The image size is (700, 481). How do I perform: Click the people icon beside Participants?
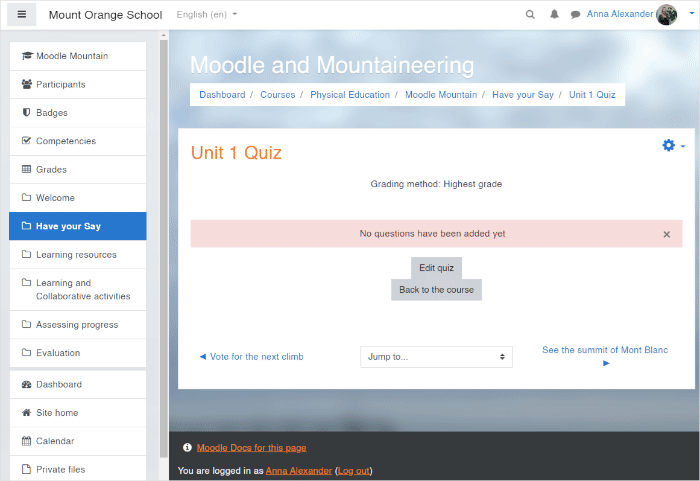click(27, 84)
